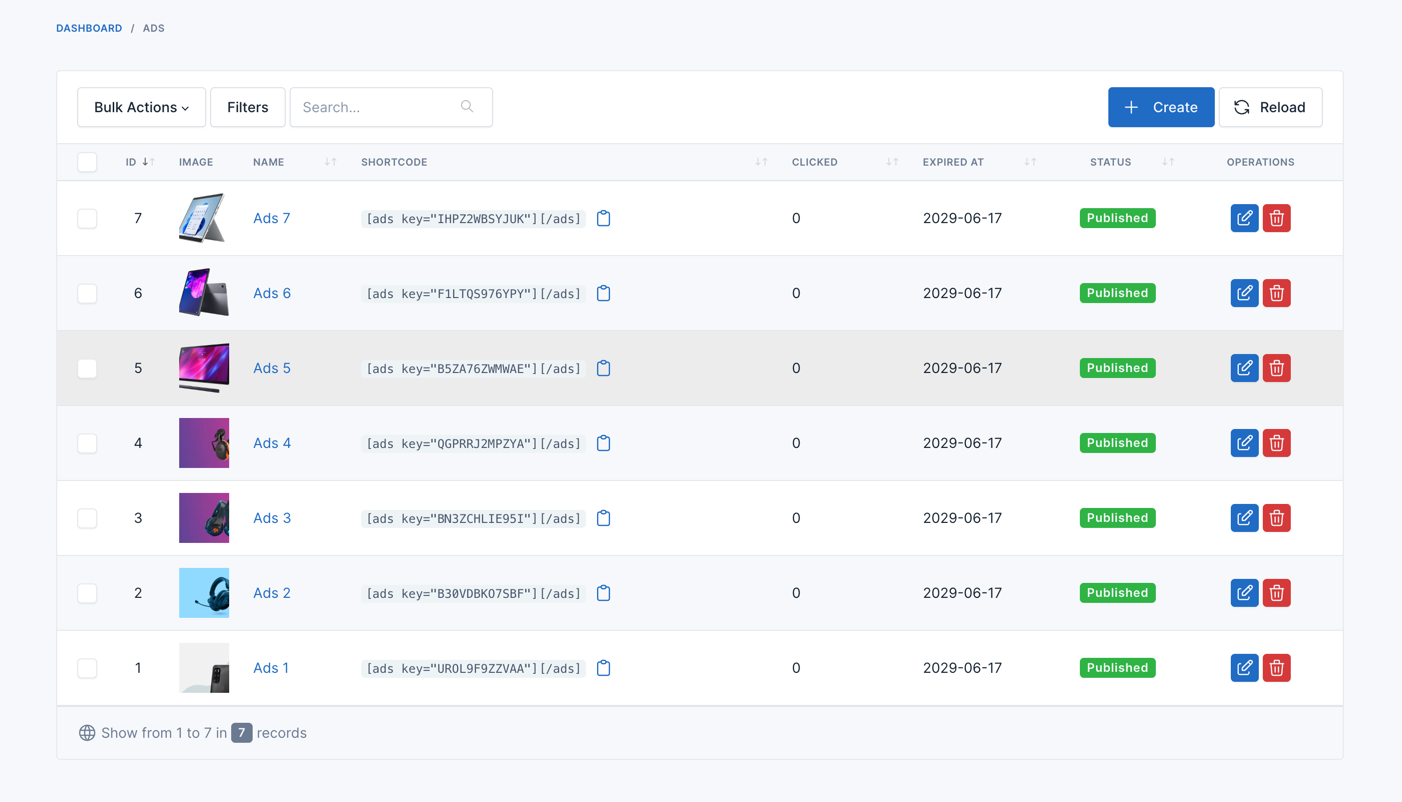Check the box for Ads 6 row
This screenshot has width=1402, height=802.
click(x=87, y=293)
